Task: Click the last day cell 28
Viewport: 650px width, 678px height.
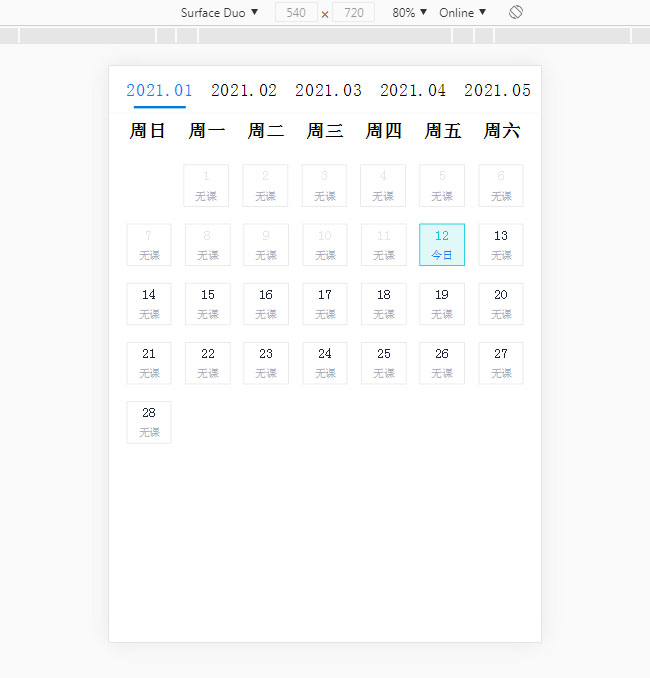Action: 149,422
